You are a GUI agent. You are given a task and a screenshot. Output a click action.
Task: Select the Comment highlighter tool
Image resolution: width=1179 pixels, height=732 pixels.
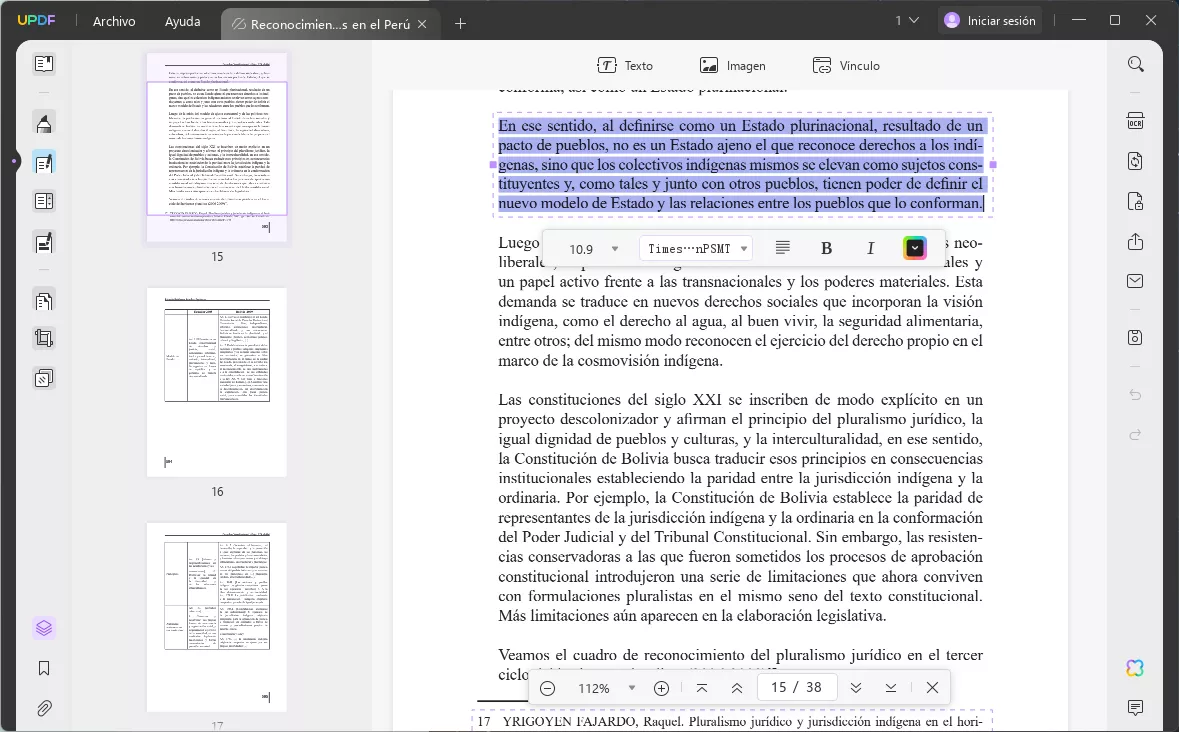(44, 123)
